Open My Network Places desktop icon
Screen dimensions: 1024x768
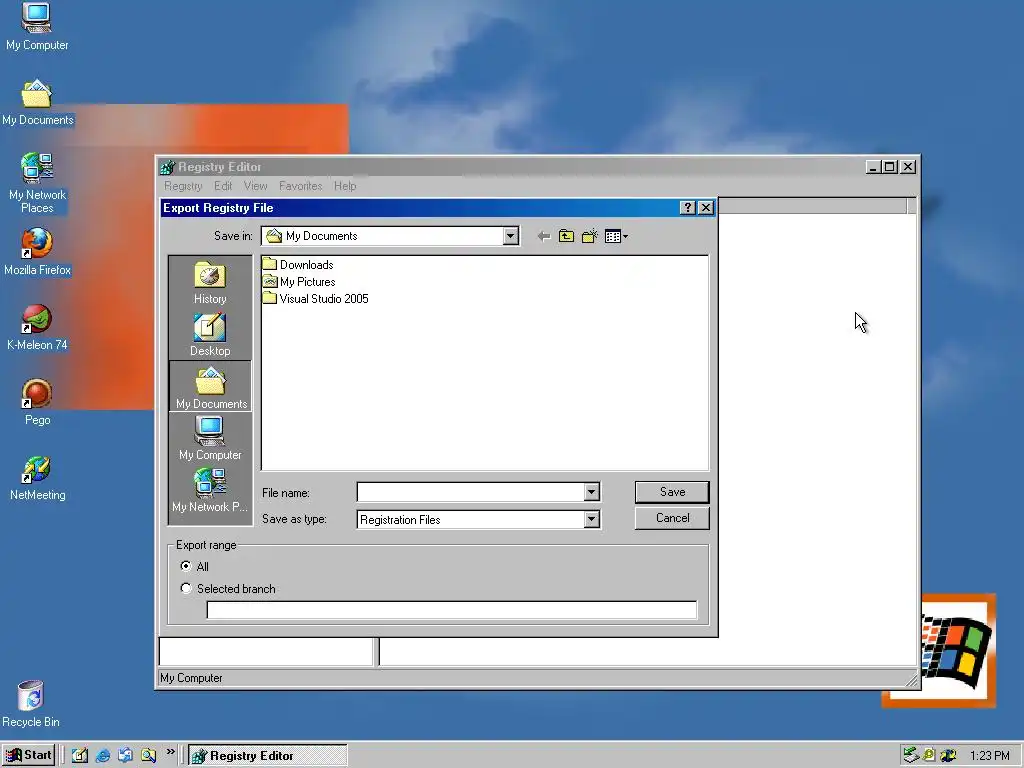tap(37, 182)
